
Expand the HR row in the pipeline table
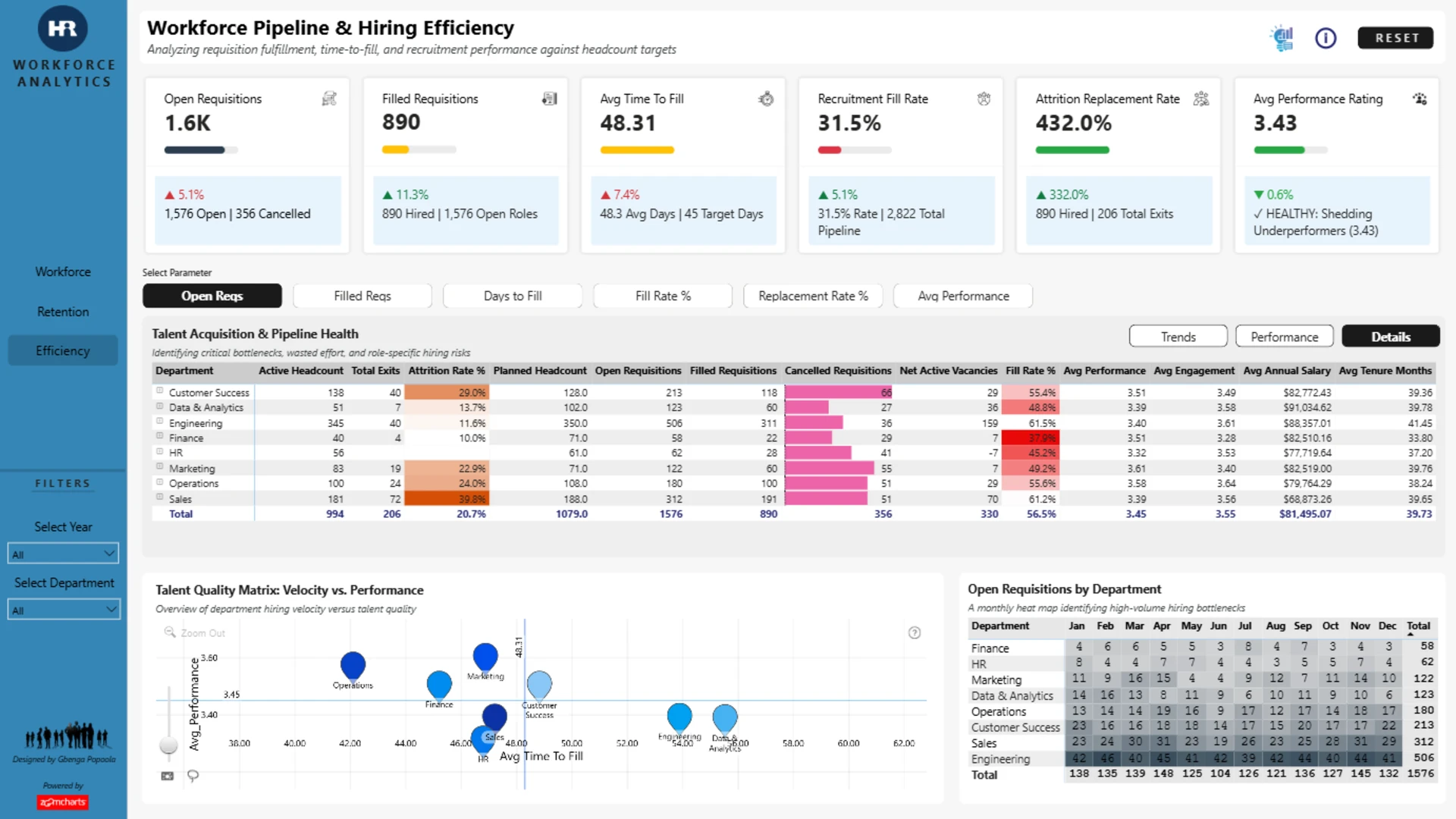click(160, 452)
